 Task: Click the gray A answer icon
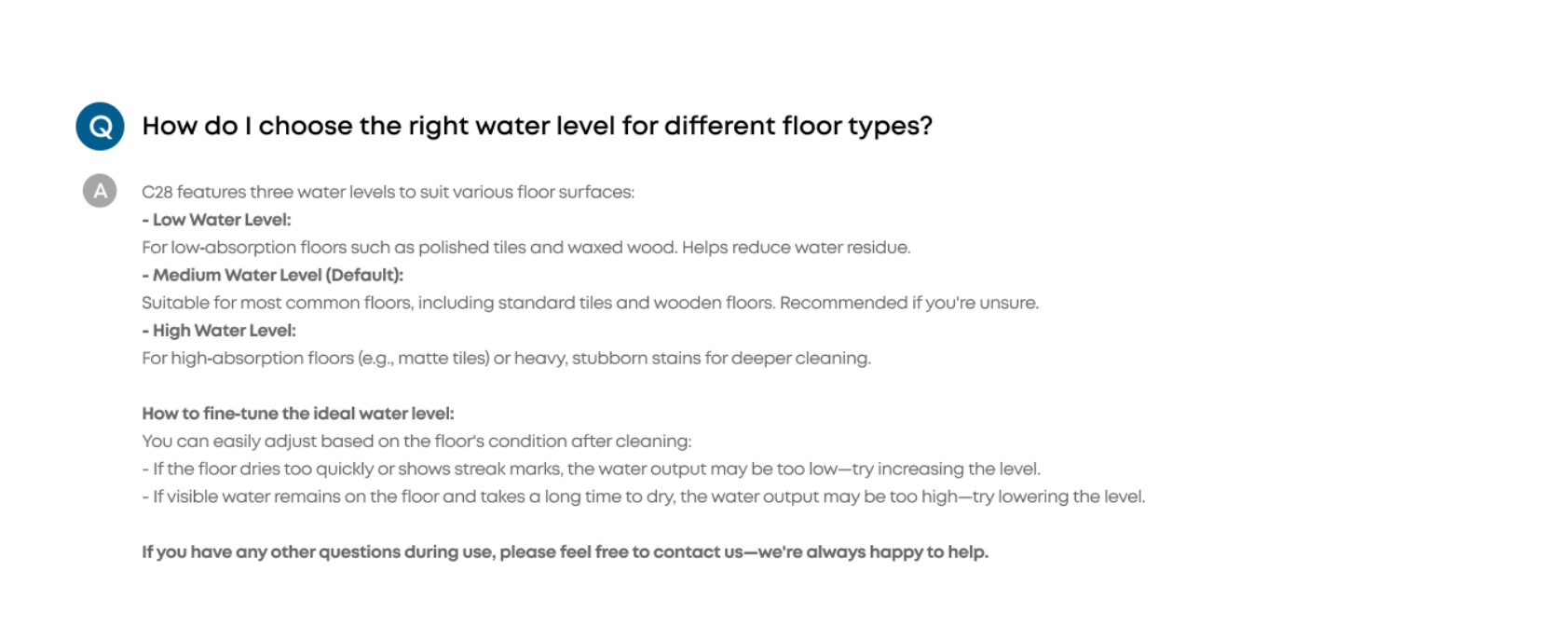[100, 191]
